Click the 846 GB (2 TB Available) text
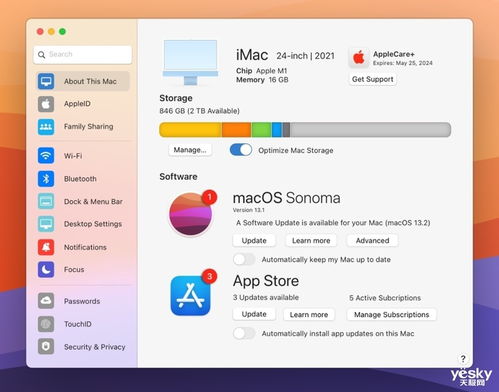499x392 pixels. [x=199, y=111]
